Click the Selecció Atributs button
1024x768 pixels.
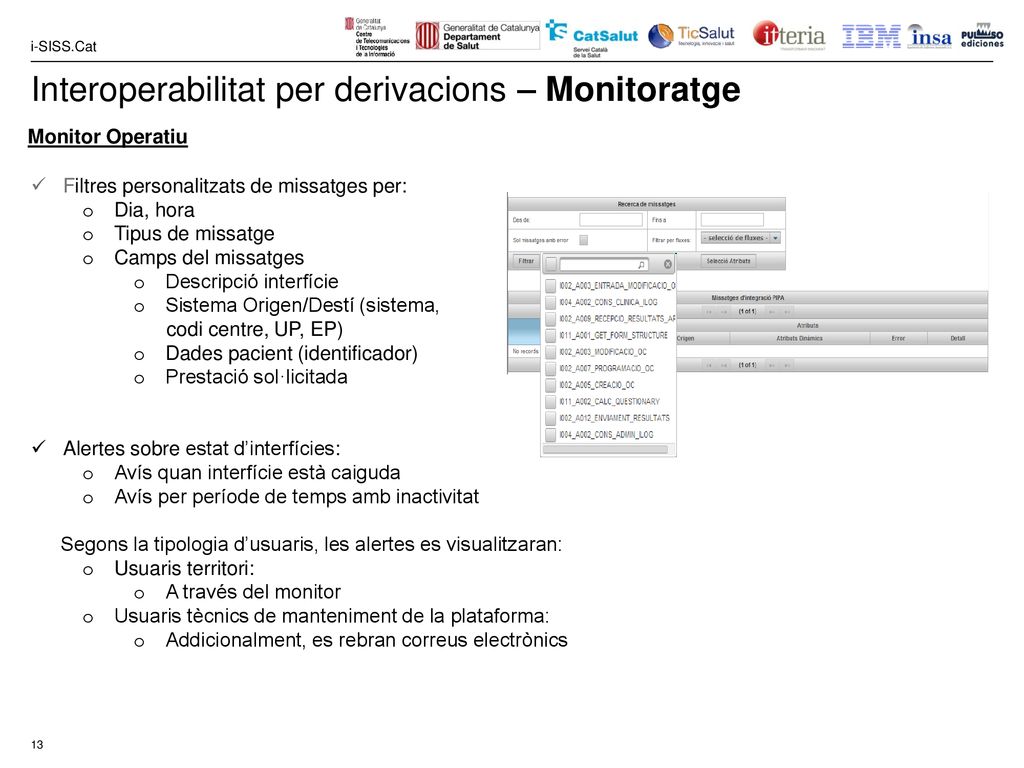point(728,261)
